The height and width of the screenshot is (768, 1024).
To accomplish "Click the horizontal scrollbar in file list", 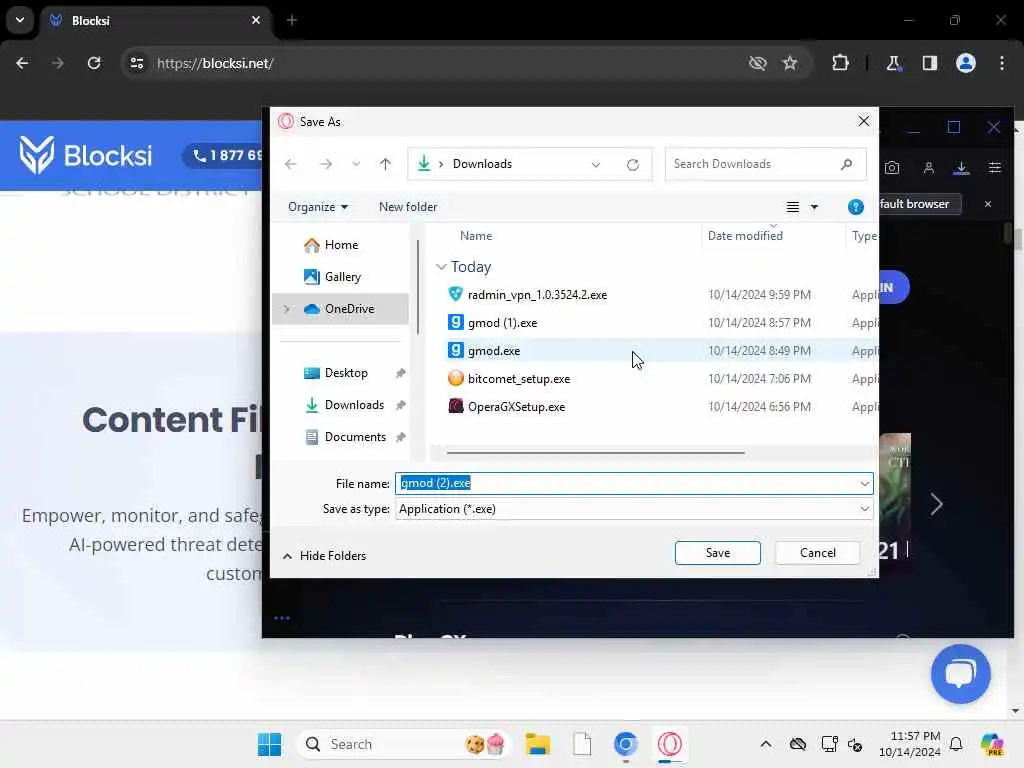I will pos(595,452).
